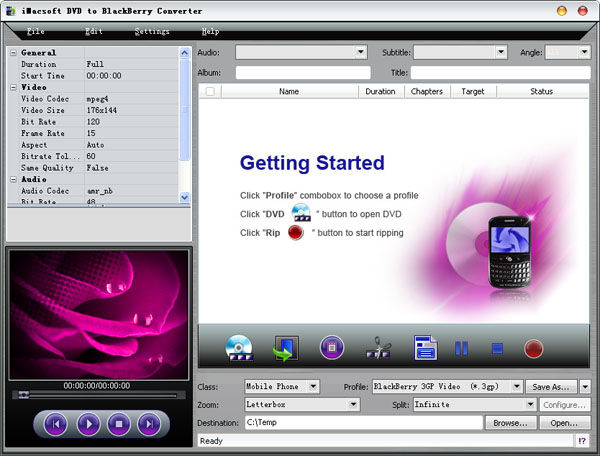
Task: Click the scissors trim toolbar icon
Action: [378, 347]
